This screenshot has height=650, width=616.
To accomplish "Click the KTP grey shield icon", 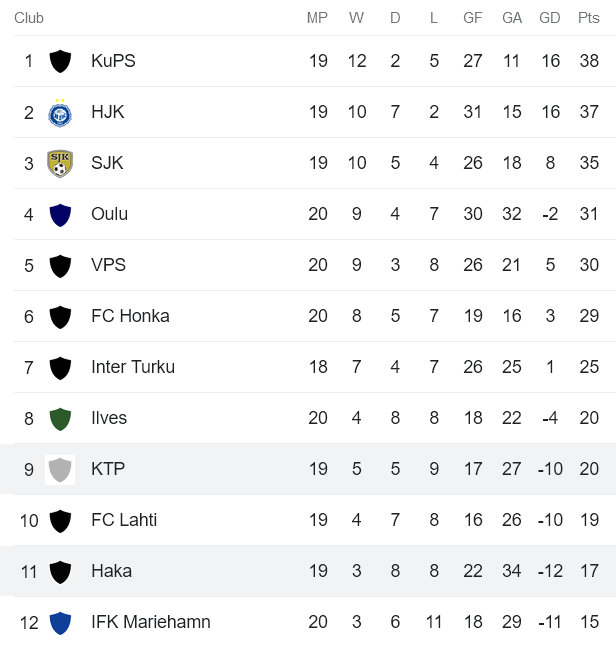I will coord(60,469).
